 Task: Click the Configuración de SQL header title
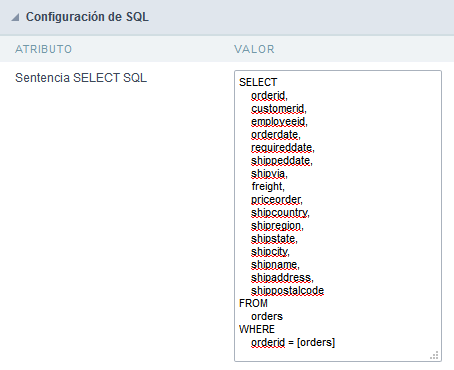[87, 17]
